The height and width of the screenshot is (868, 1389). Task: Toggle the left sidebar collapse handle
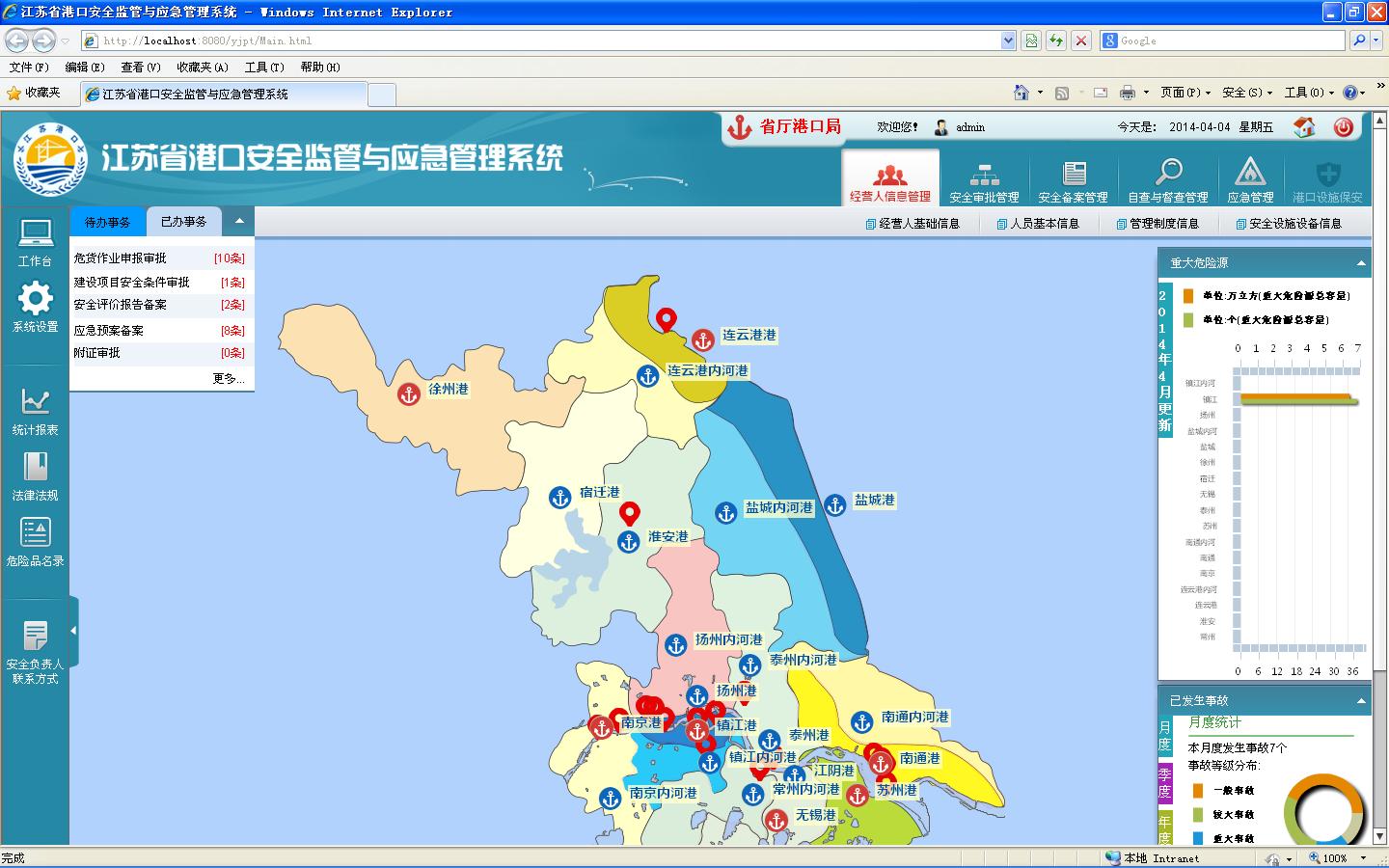pos(73,631)
